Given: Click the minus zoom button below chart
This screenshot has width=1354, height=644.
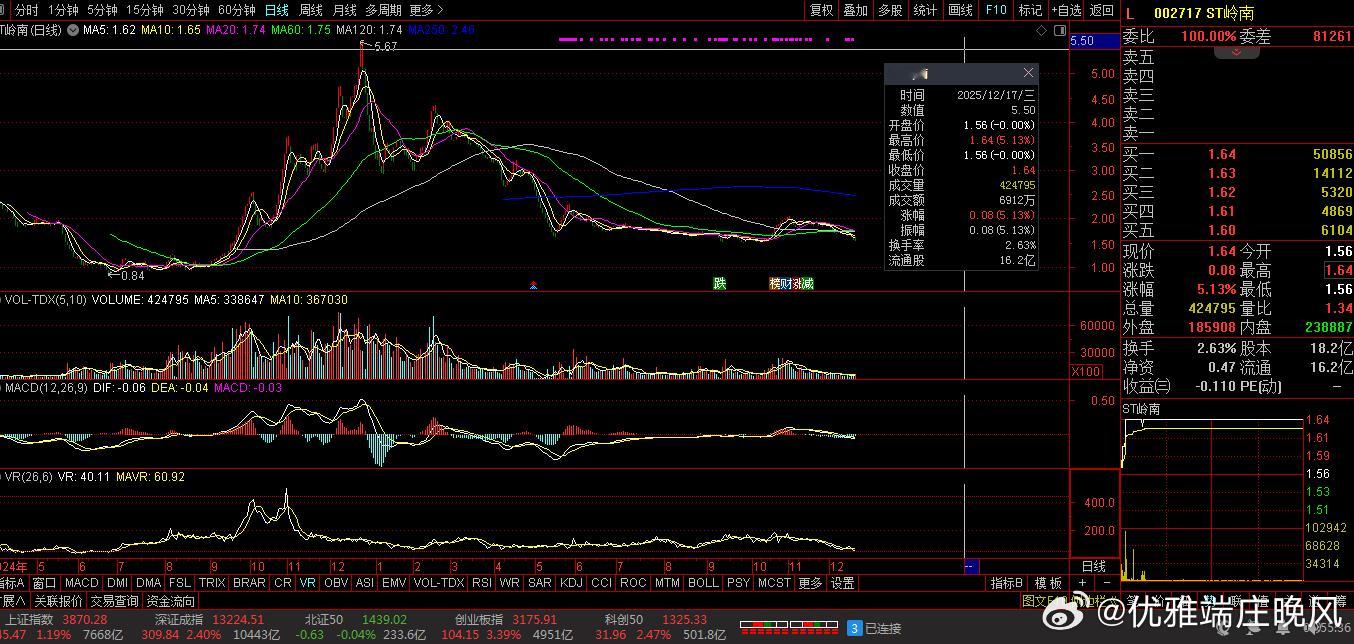Looking at the screenshot, I should coord(1105,583).
